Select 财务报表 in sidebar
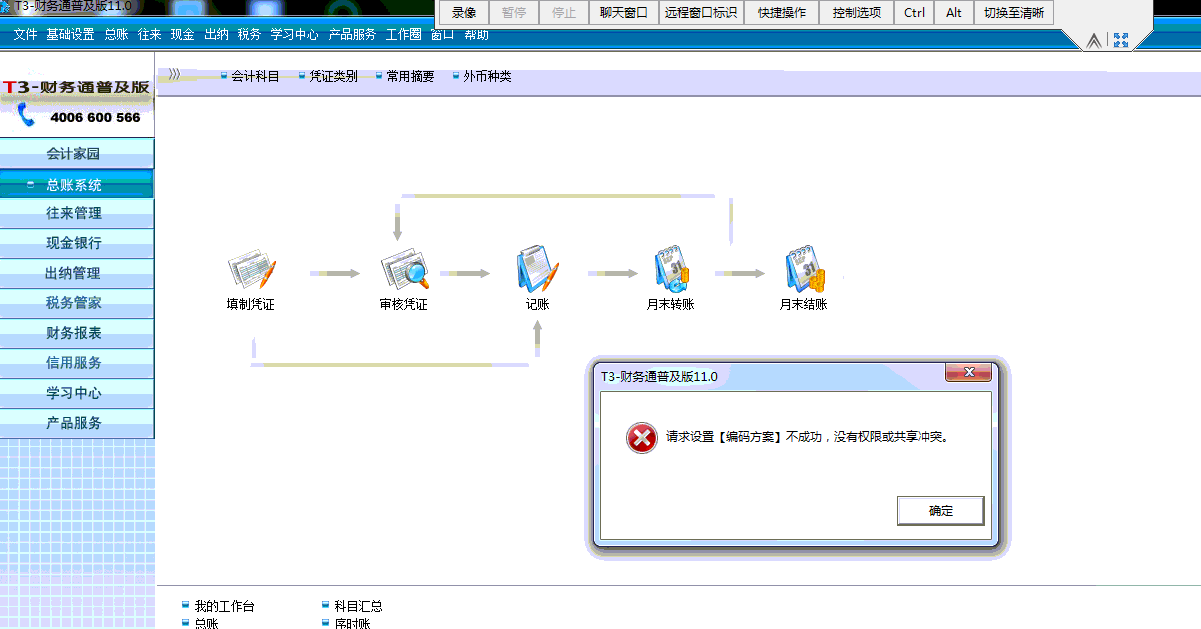 point(77,333)
